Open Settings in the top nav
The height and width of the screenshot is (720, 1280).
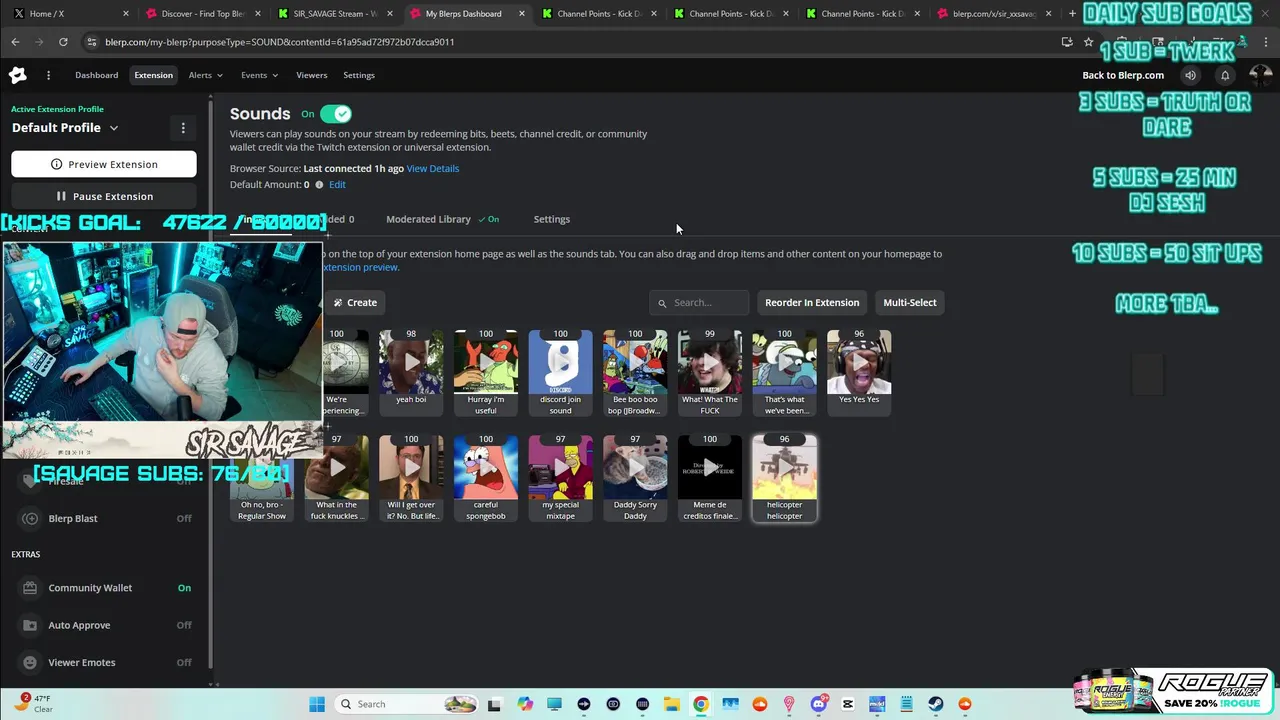click(359, 75)
